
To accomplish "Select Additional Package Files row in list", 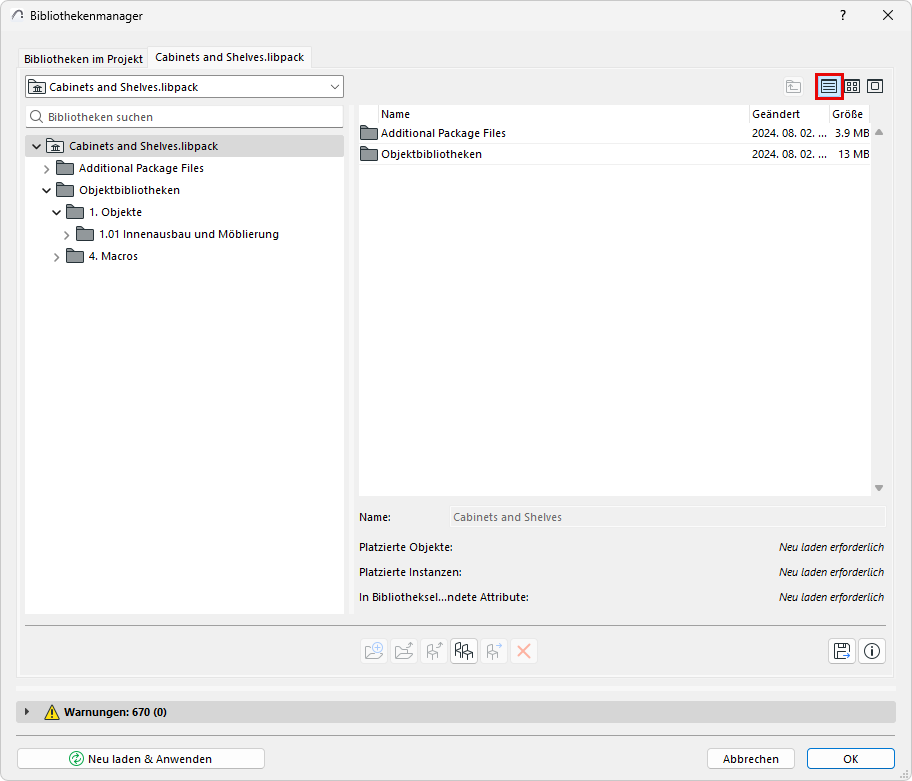I will (614, 133).
